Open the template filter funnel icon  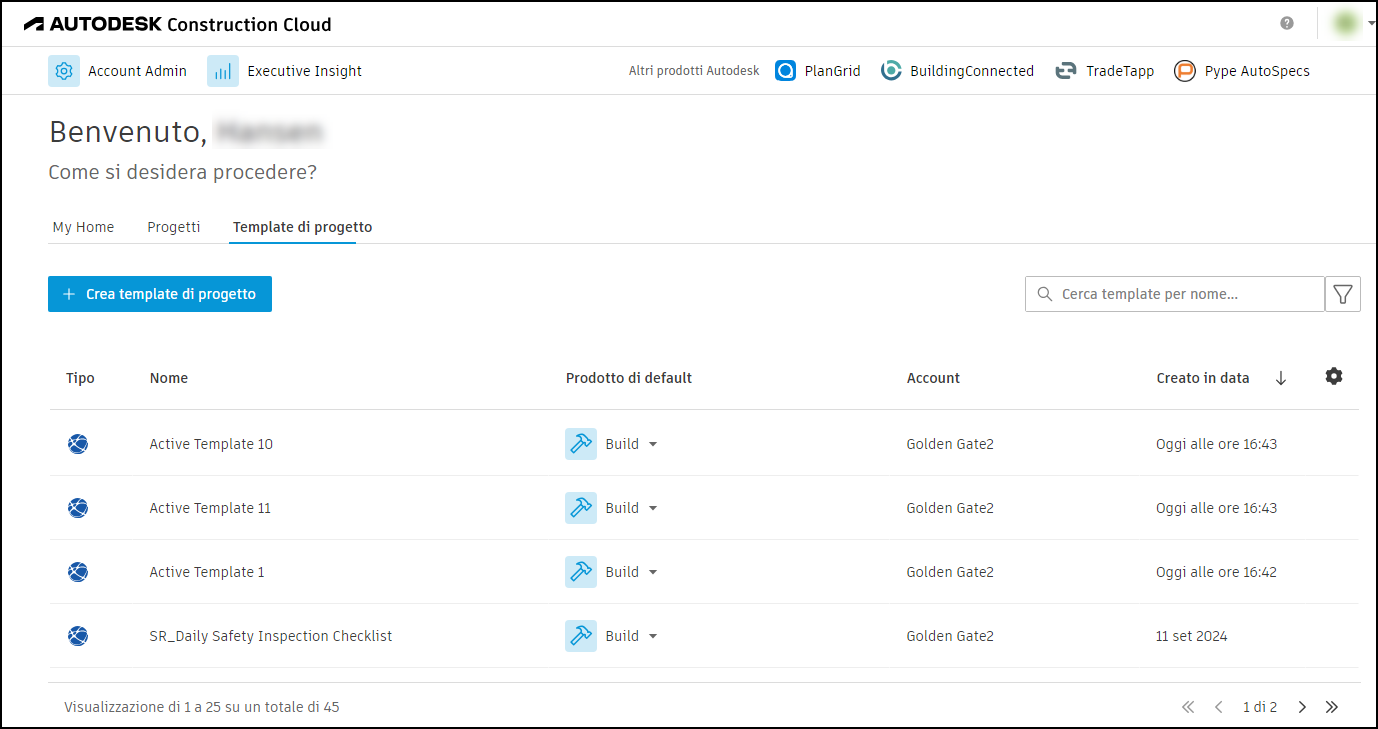pyautogui.click(x=1343, y=294)
